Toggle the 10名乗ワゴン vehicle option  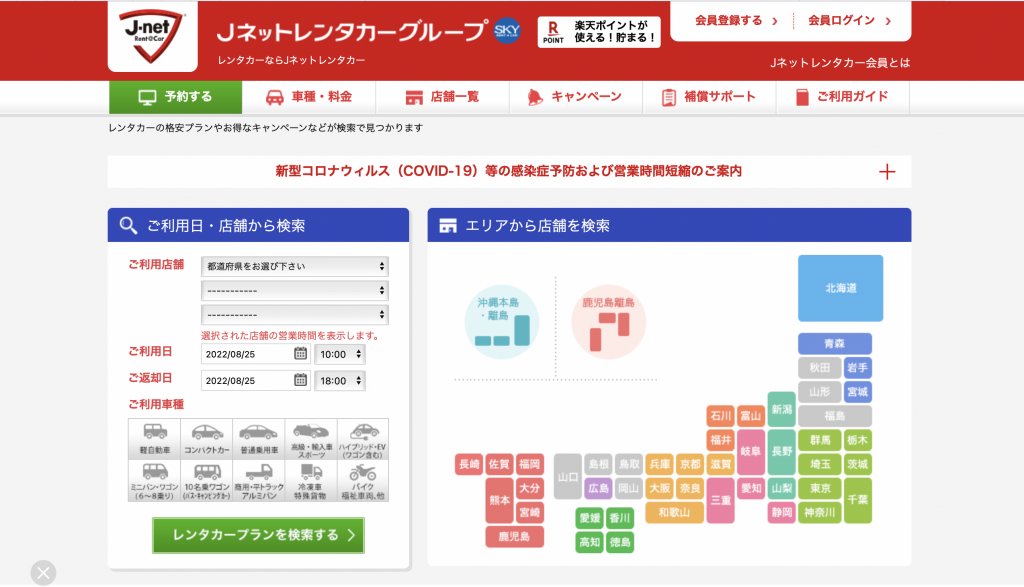coord(206,481)
